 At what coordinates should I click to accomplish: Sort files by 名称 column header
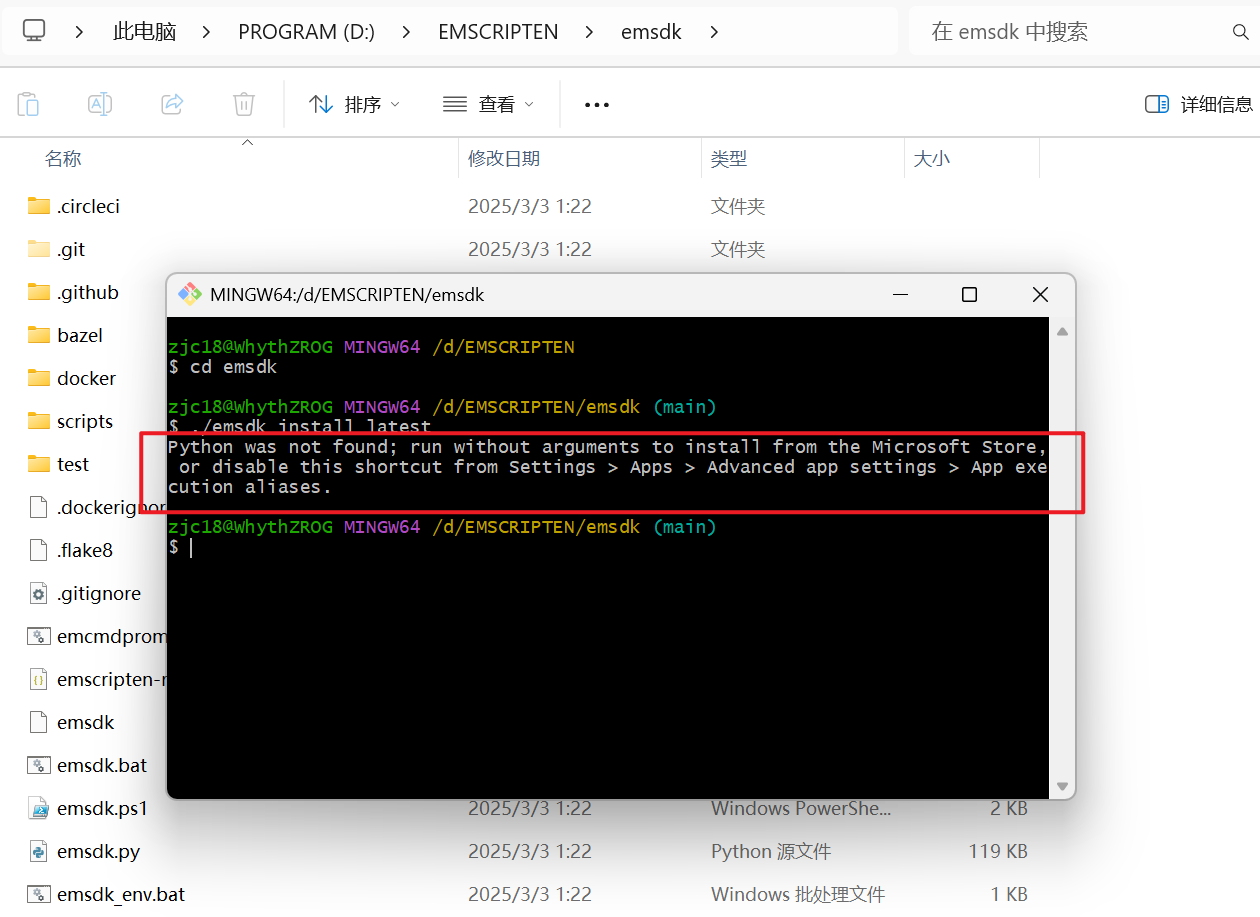(x=63, y=158)
